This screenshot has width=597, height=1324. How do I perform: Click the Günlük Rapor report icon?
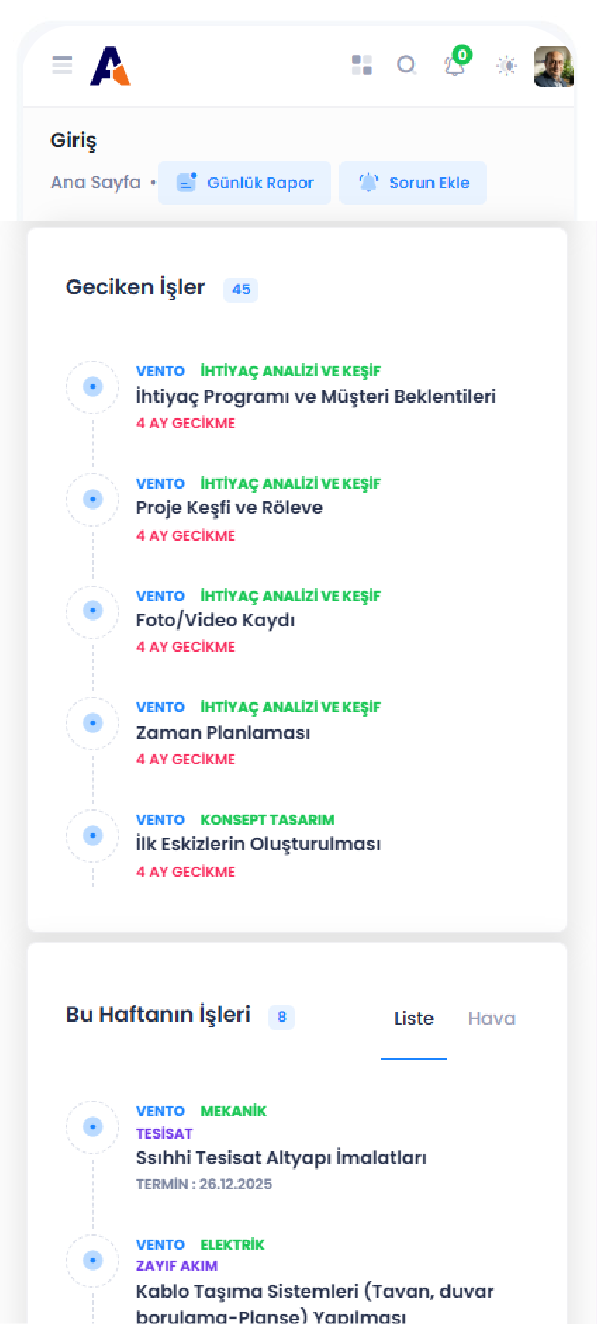point(186,182)
